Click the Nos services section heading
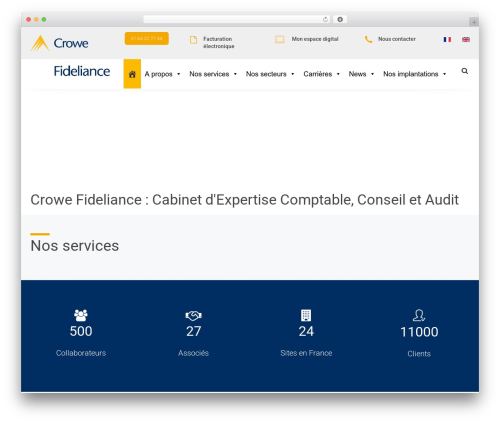Viewport: 500px width, 423px height. click(75, 246)
